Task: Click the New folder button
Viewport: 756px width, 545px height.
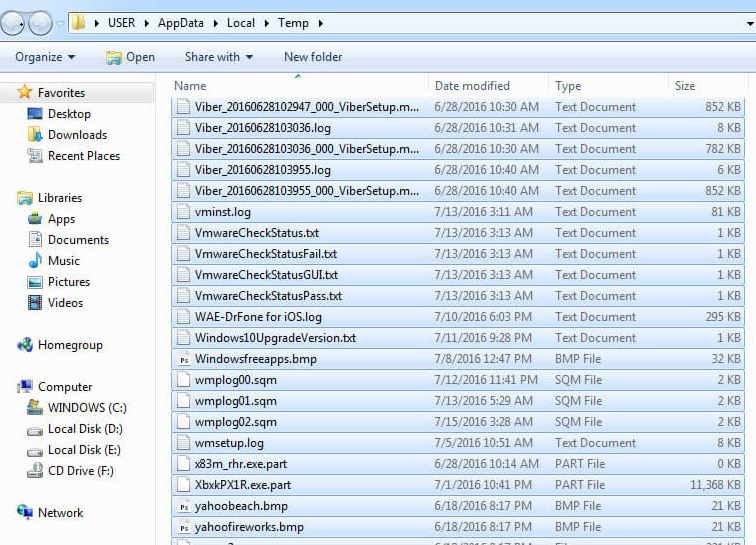Action: click(x=312, y=57)
